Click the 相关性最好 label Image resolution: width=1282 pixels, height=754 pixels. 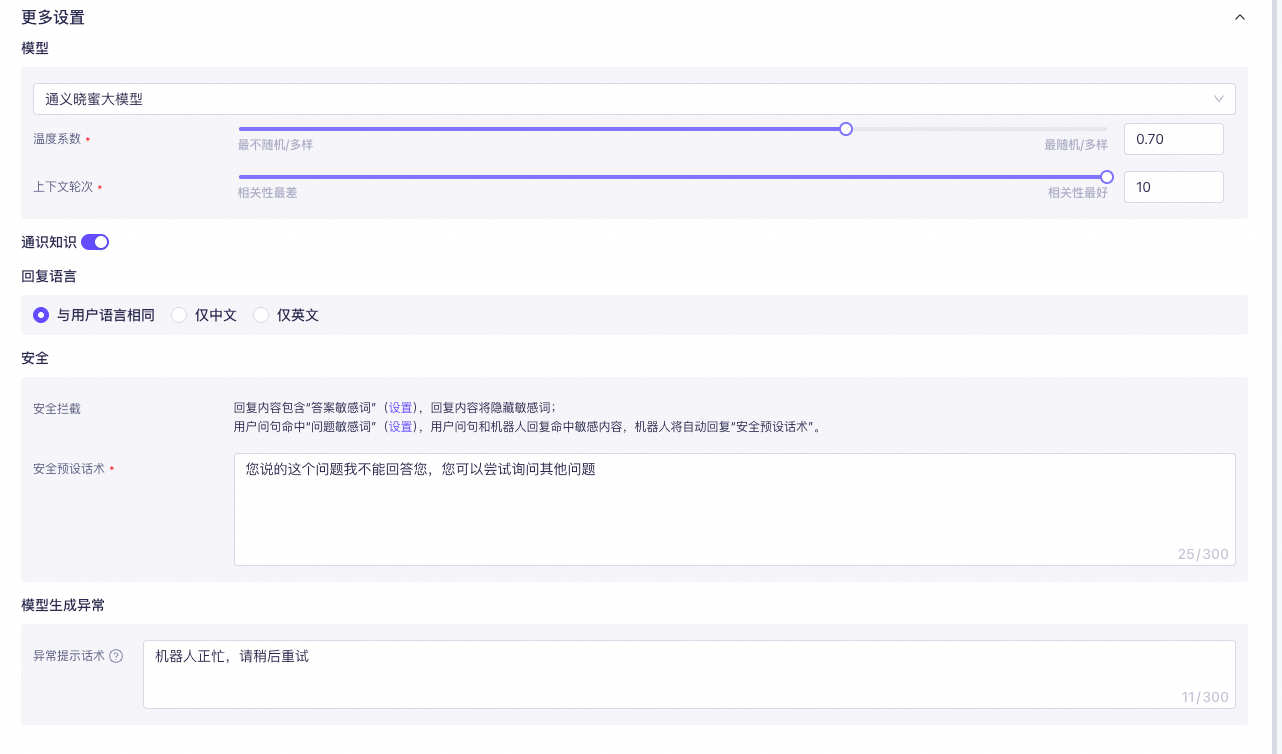[1078, 193]
